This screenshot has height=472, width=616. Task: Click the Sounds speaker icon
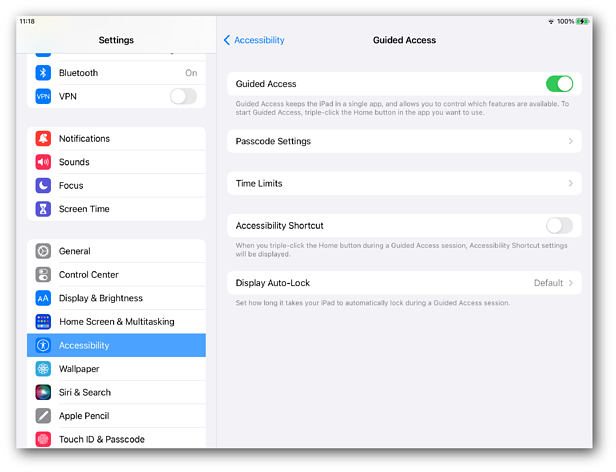[43, 162]
